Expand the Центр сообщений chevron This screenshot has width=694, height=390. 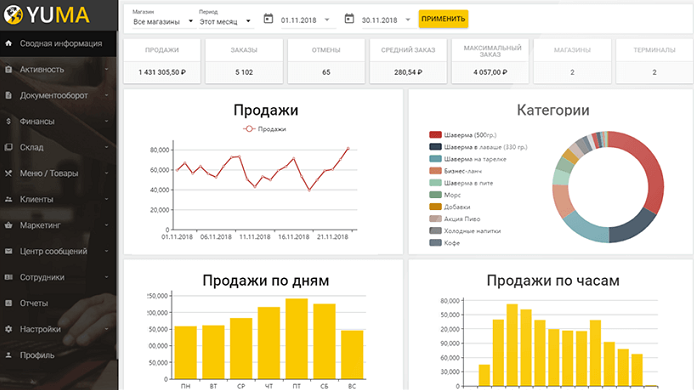coord(107,251)
